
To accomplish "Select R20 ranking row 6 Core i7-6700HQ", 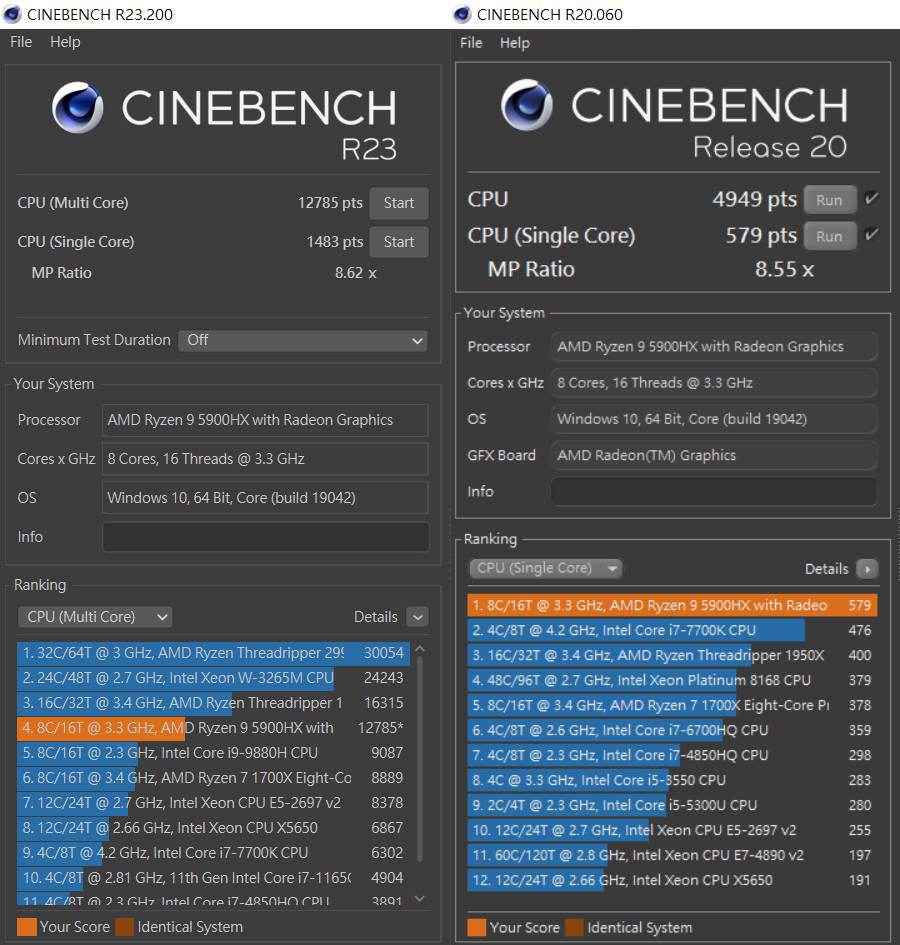I will pyautogui.click(x=672, y=730).
